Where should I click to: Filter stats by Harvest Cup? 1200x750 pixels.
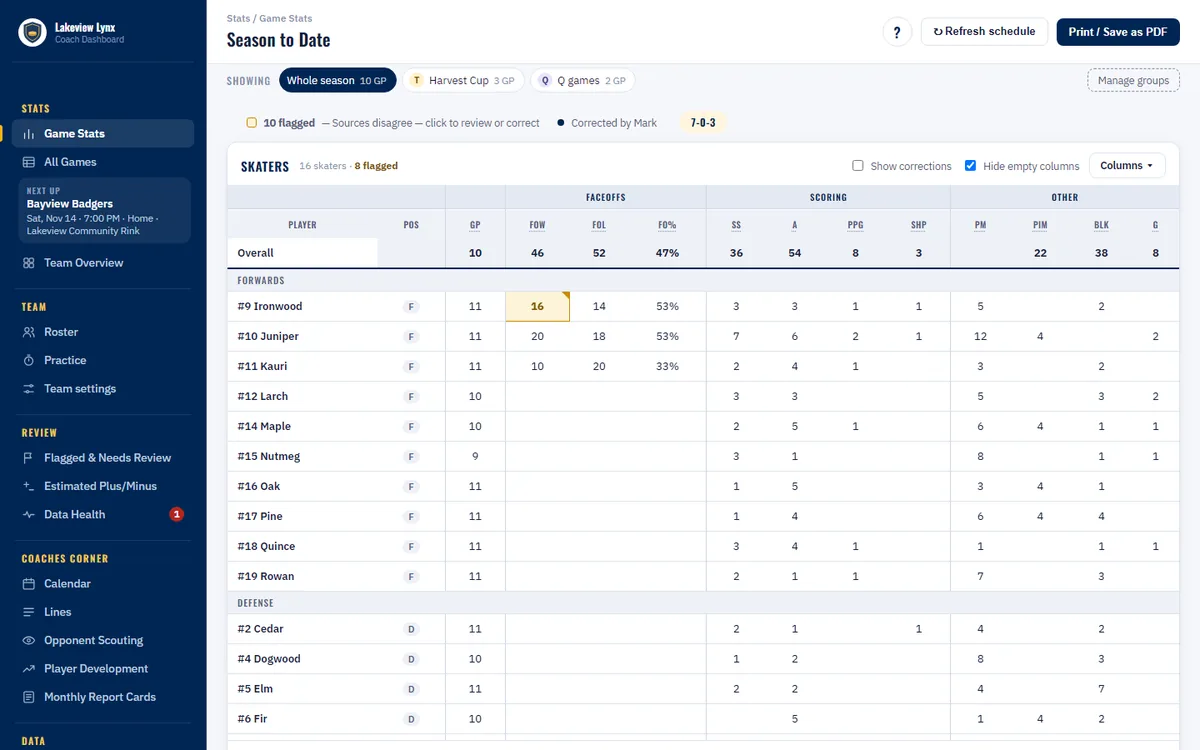point(463,81)
